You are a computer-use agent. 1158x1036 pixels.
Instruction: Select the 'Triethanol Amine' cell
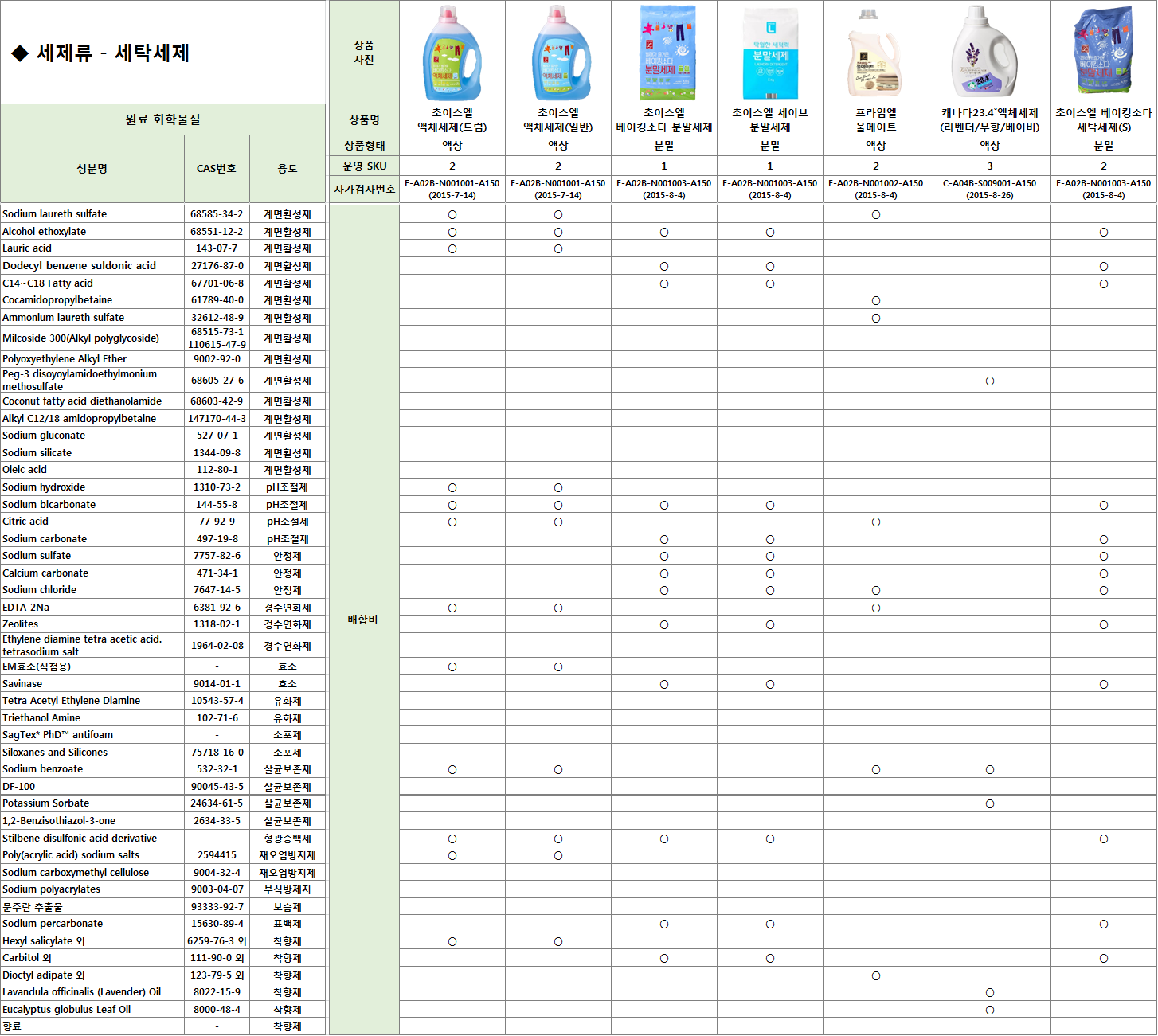[92, 718]
